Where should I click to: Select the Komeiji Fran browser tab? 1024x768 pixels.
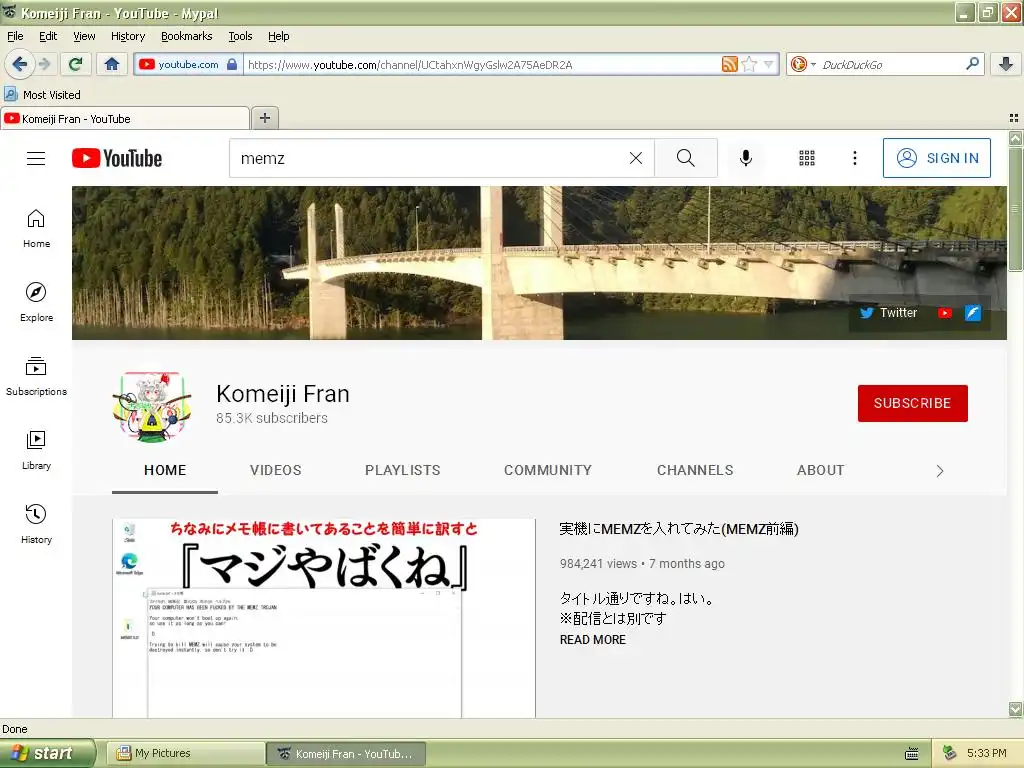[x=125, y=118]
